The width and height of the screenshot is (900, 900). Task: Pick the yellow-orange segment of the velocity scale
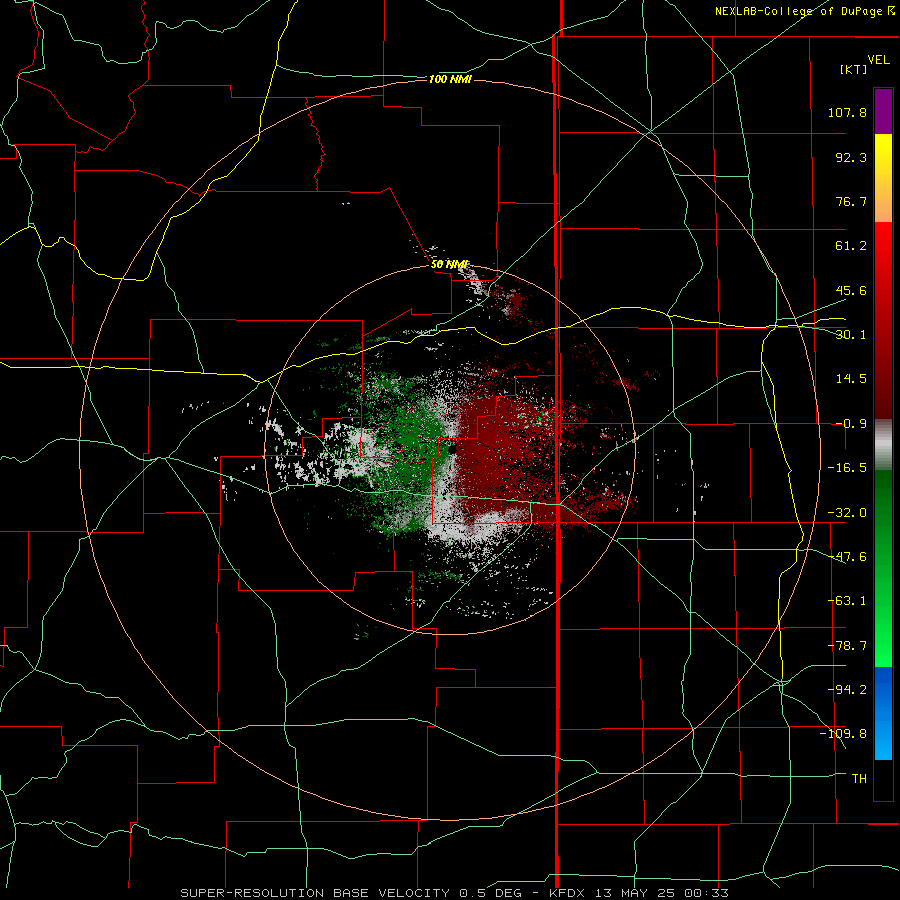[883, 179]
